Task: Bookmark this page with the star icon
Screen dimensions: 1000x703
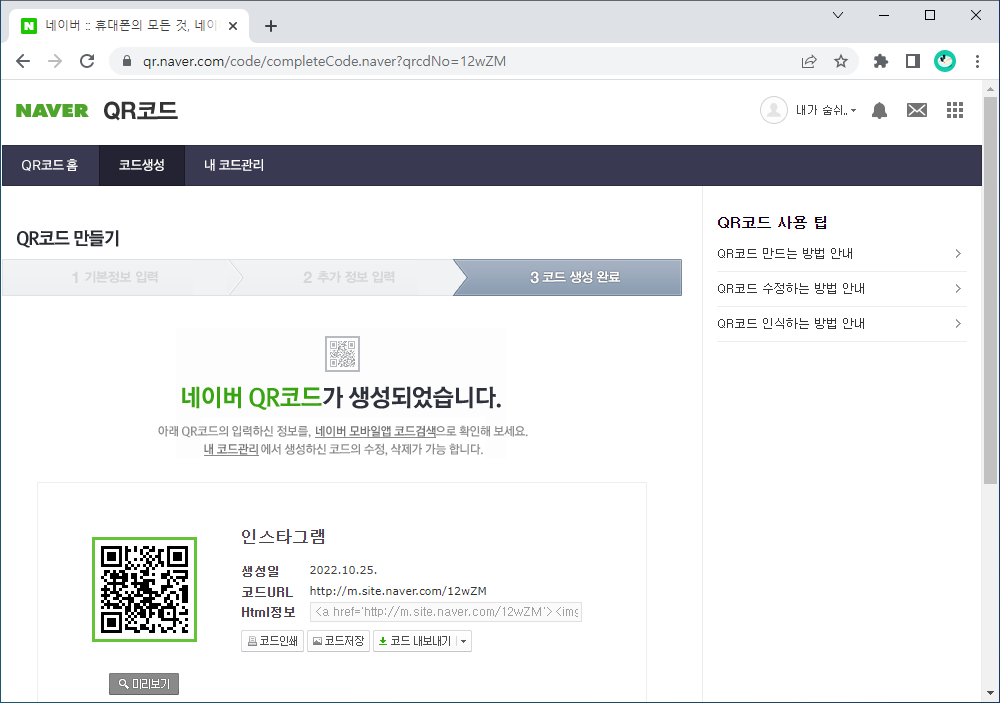Action: tap(841, 61)
